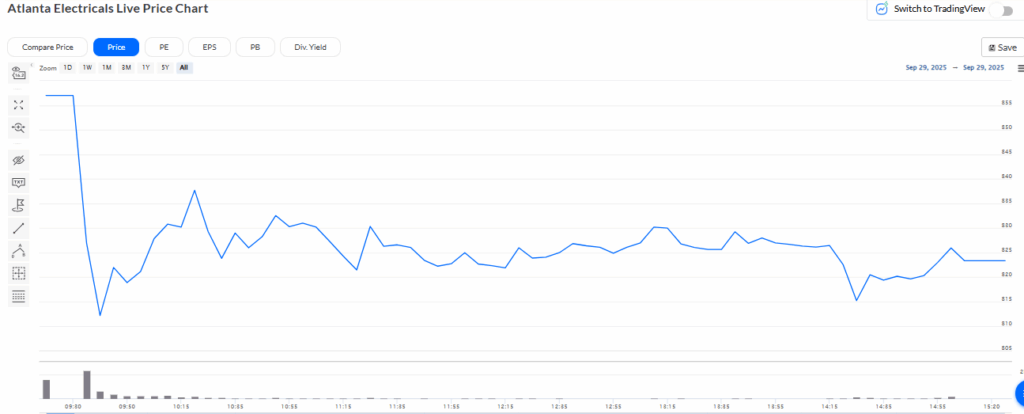This screenshot has width=1024, height=414.
Task: Toggle annotations visibility with crossed-eye icon
Action: pyautogui.click(x=18, y=160)
